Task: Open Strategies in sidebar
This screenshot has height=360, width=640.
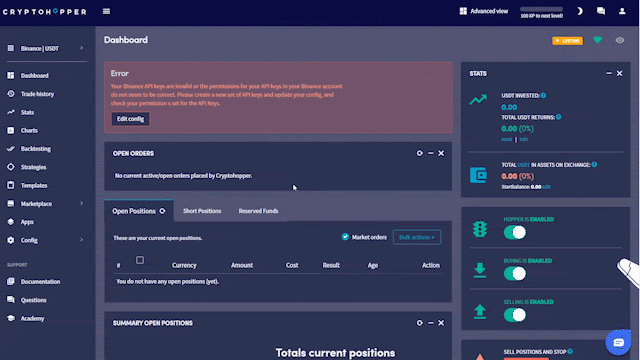Action: [x=27, y=167]
